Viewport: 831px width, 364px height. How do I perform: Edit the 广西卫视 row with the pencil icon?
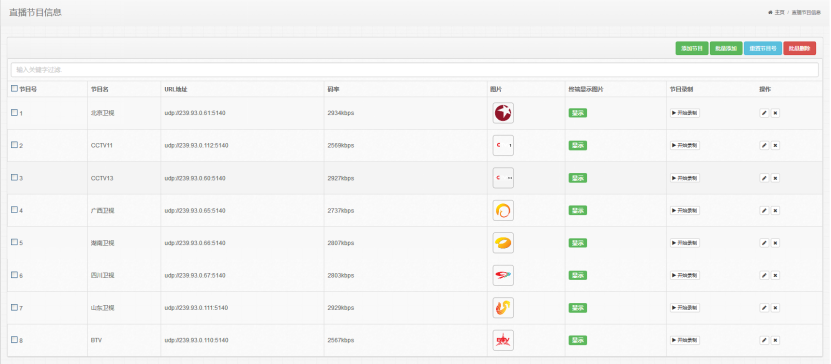tap(764, 210)
